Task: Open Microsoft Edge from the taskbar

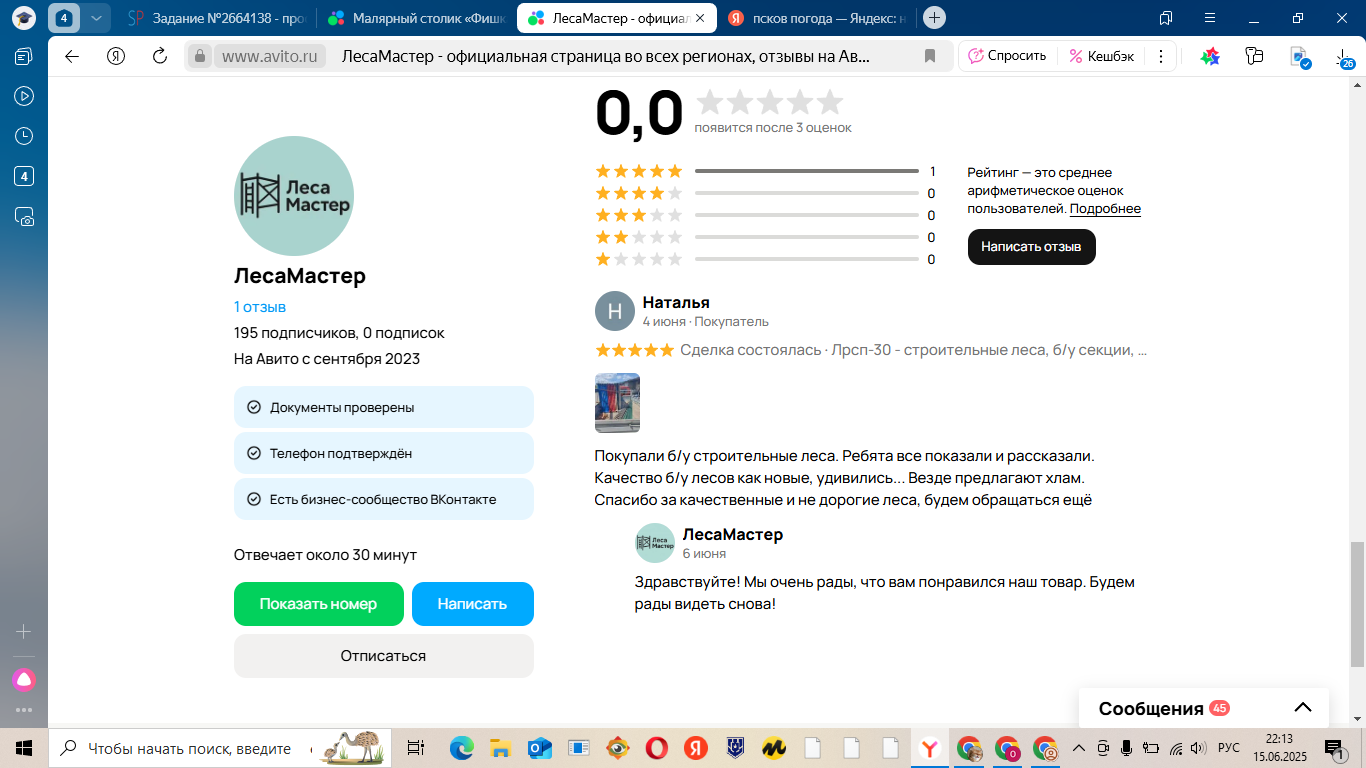Action: [461, 748]
